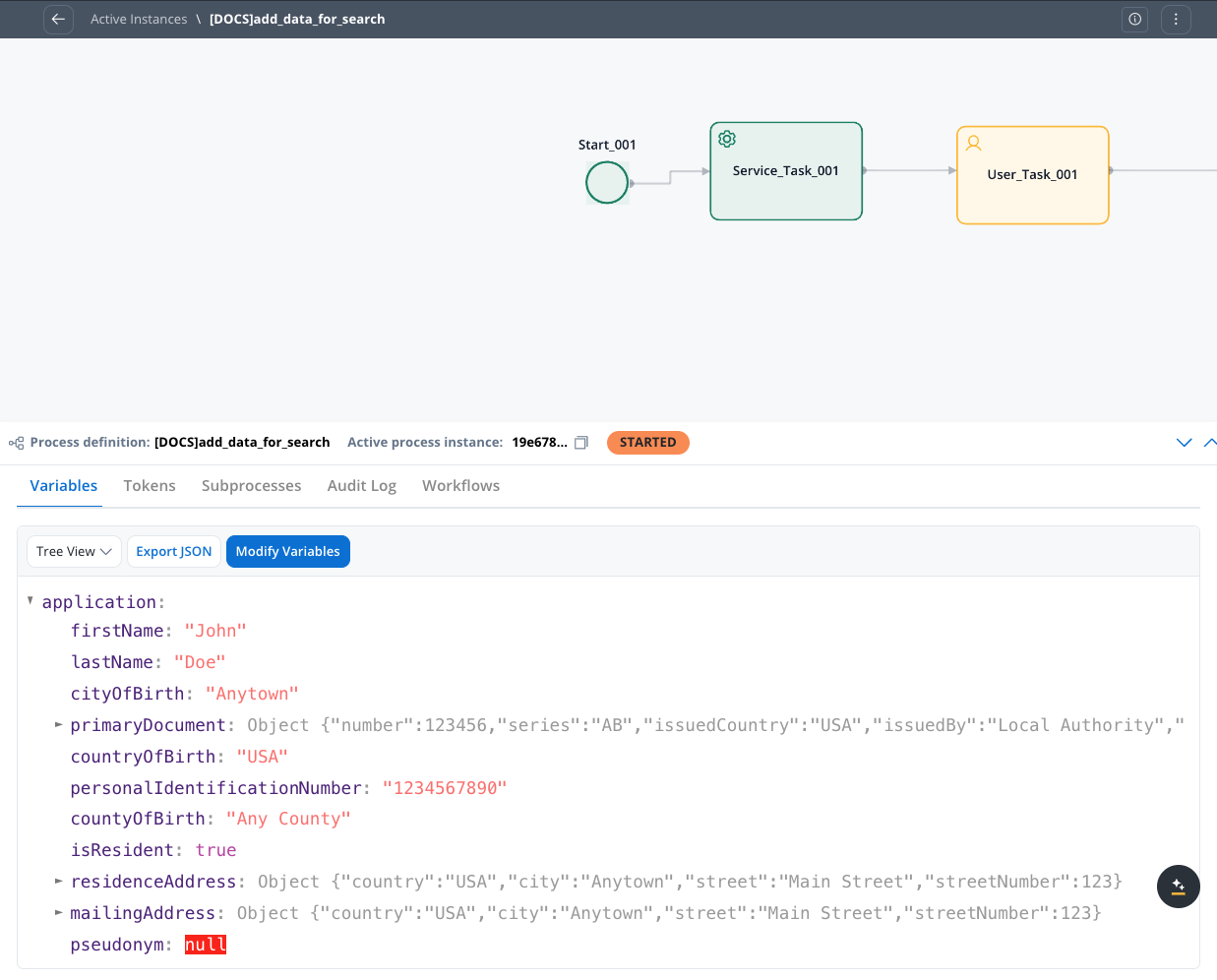
Task: Click the user icon on User_Task_001
Action: point(973,143)
